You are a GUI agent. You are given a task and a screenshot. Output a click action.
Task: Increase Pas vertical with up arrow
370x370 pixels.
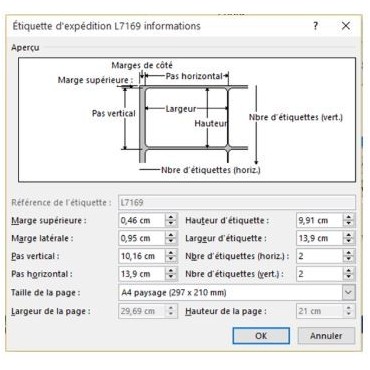click(x=171, y=253)
